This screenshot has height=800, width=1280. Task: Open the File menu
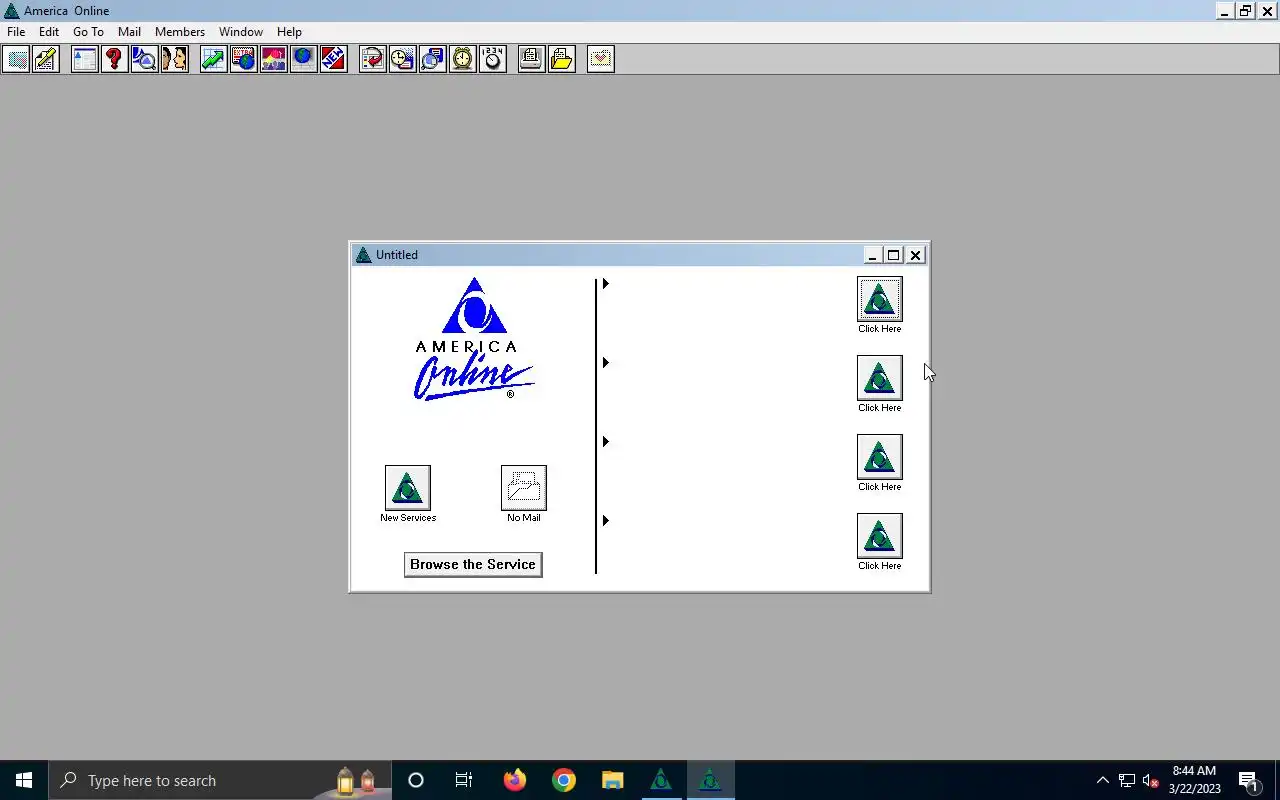pos(16,32)
